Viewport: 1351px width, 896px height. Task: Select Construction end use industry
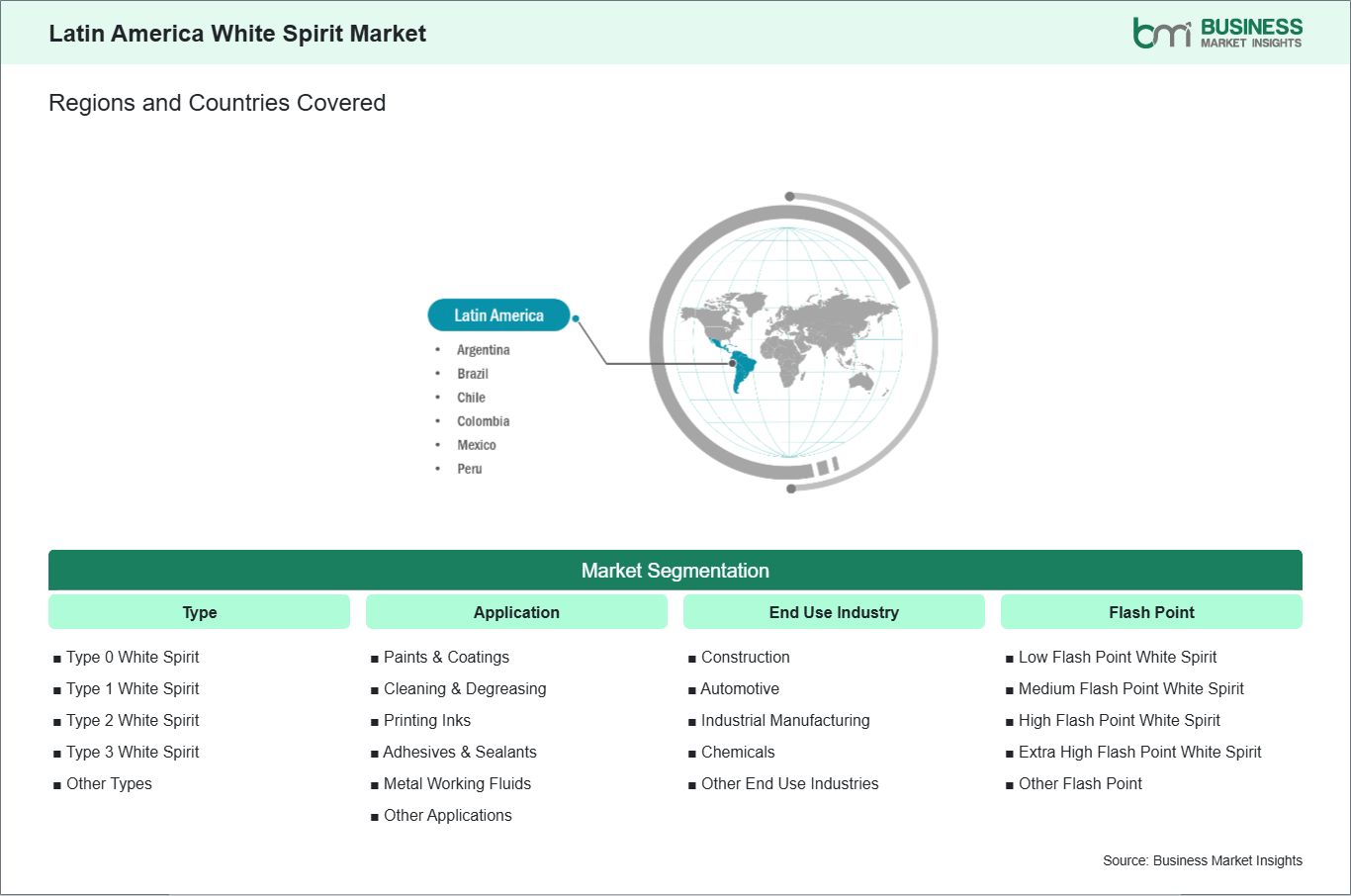pyautogui.click(x=745, y=657)
